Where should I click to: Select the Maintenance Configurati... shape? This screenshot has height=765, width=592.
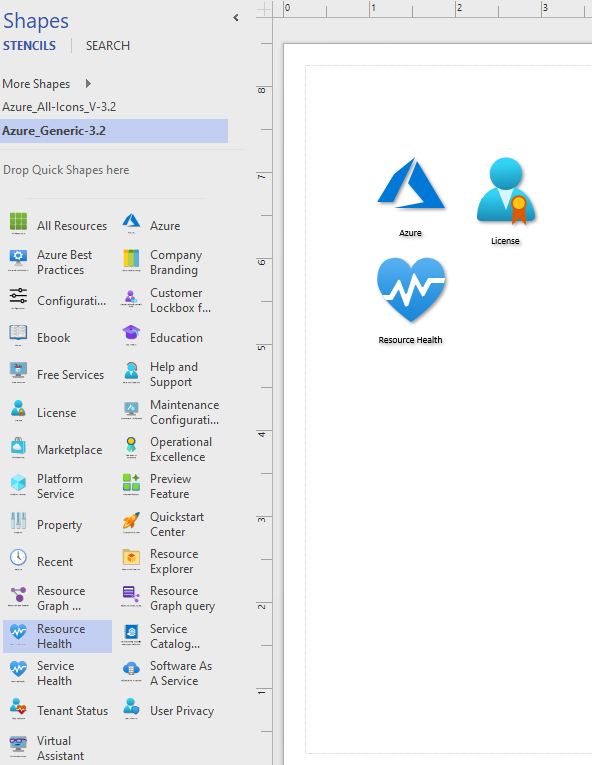(x=171, y=412)
